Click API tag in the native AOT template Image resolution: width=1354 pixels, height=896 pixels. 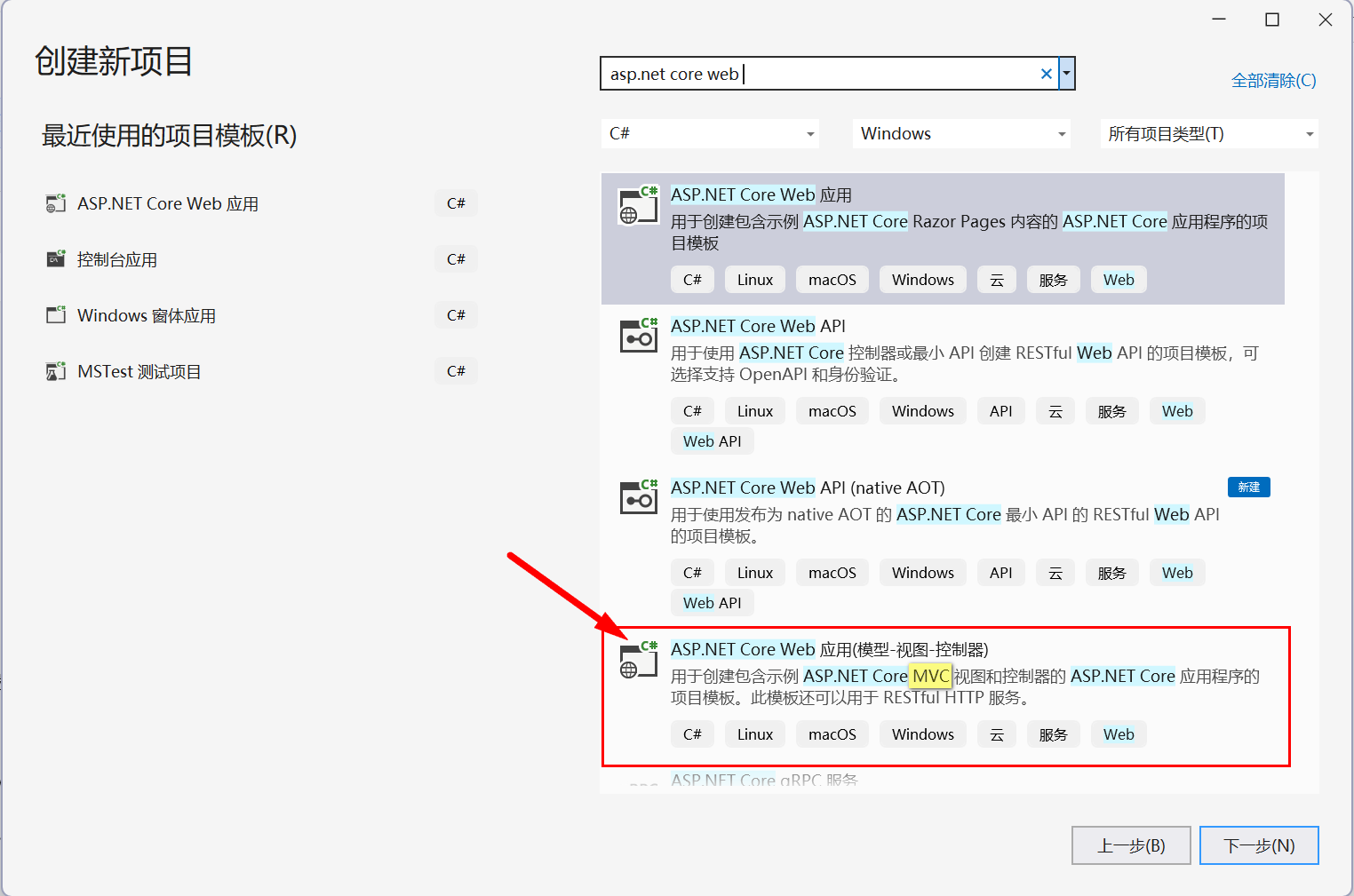pos(1001,573)
